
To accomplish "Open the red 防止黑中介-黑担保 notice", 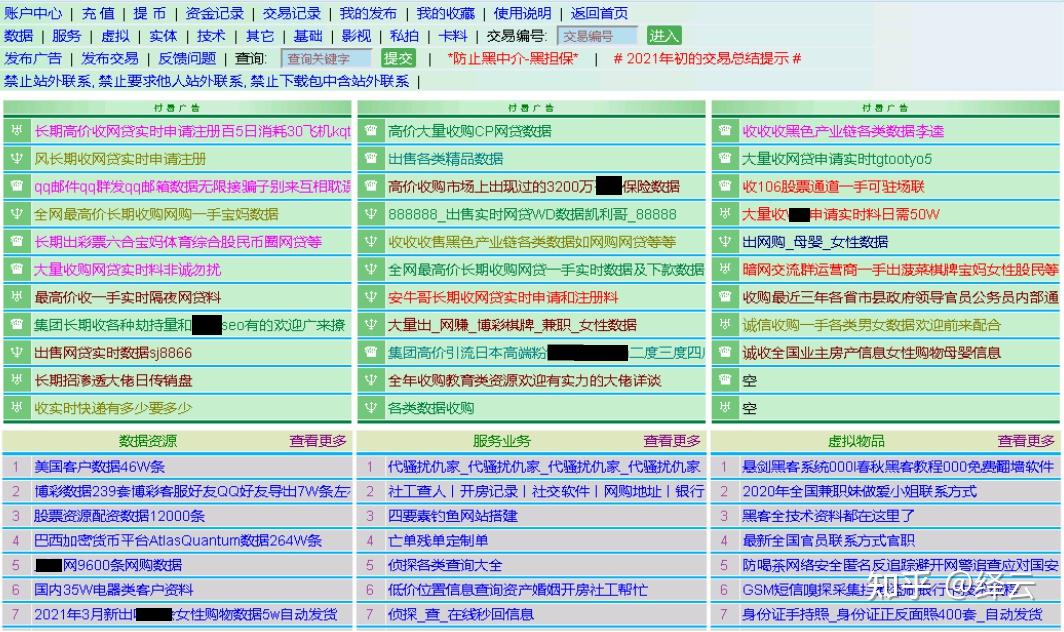I will tap(513, 58).
